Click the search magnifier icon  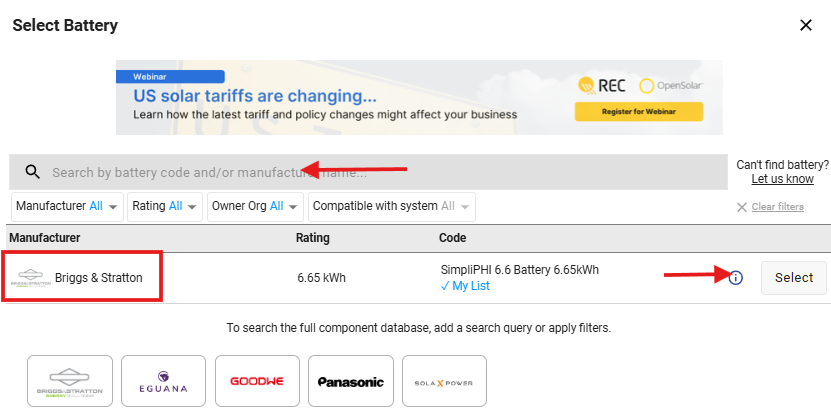pos(33,172)
